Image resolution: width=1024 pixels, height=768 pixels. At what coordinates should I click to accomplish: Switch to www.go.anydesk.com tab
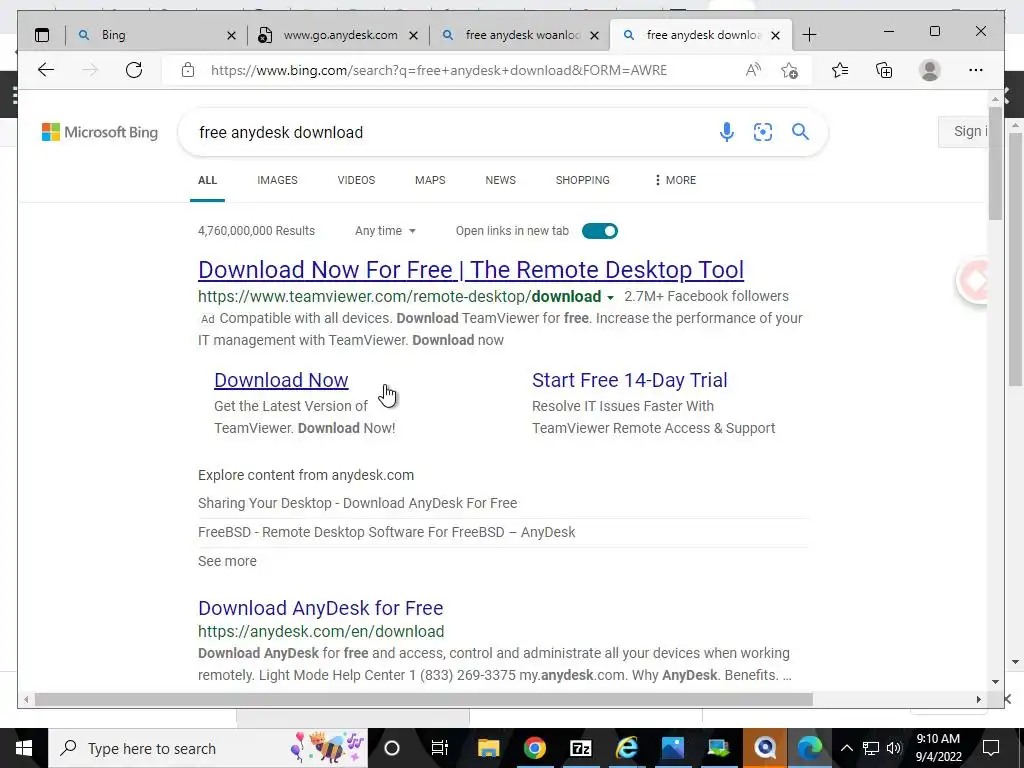pyautogui.click(x=337, y=35)
